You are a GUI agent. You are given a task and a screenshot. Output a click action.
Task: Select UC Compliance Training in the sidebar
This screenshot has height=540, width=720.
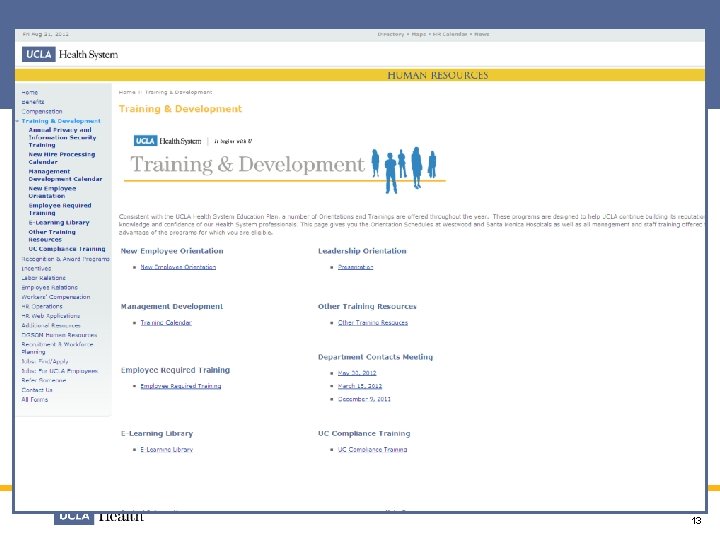[x=67, y=249]
